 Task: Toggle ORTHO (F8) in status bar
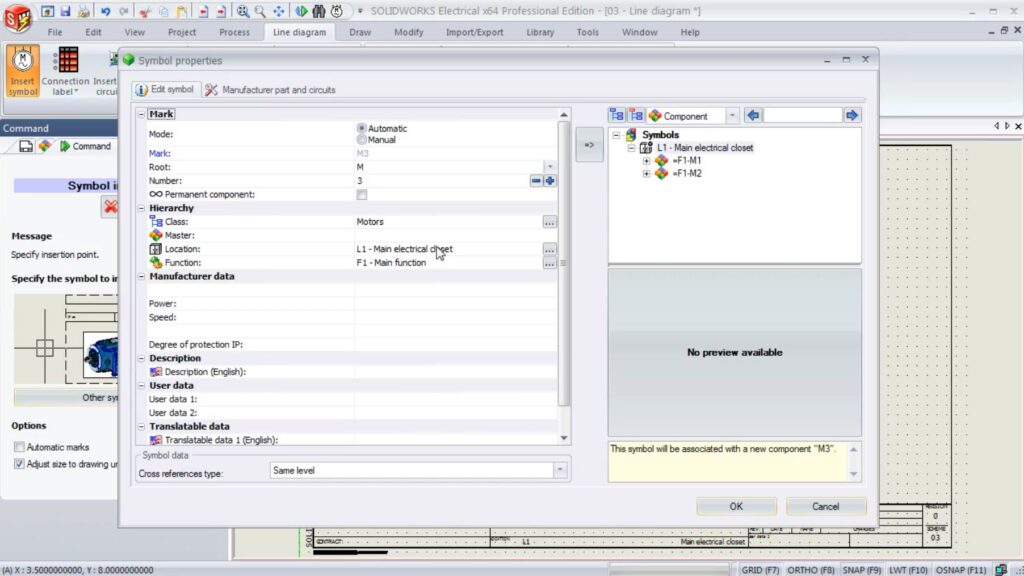(810, 570)
